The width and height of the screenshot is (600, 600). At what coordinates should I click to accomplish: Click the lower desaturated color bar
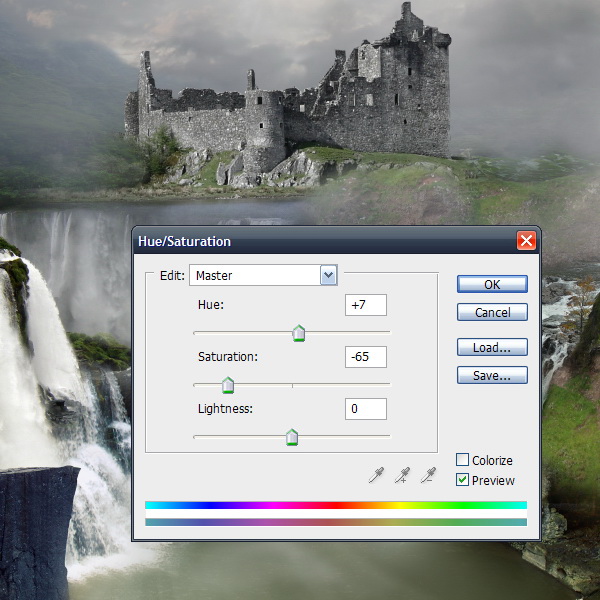tap(335, 521)
